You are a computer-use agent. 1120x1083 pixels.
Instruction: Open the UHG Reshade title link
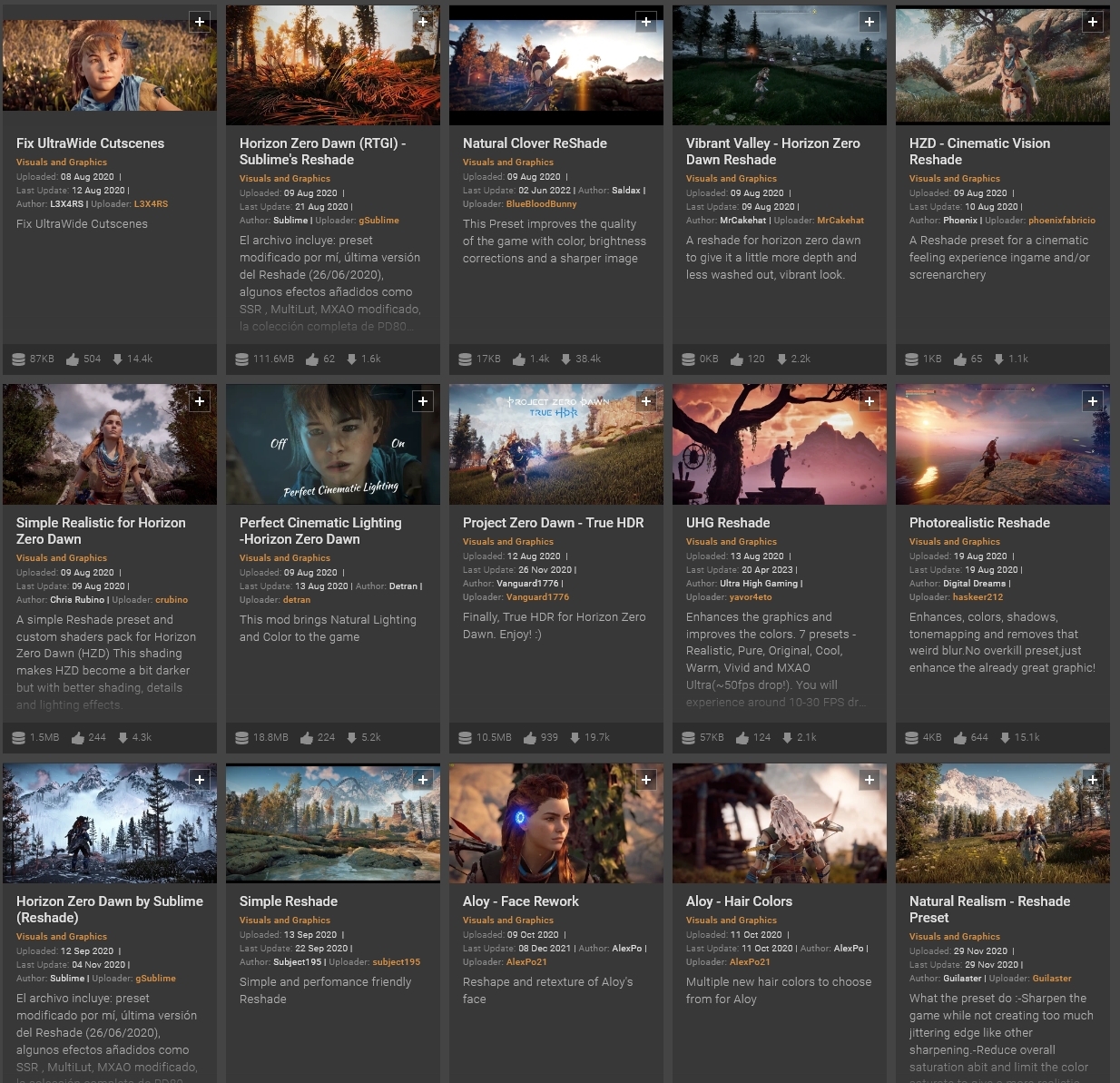coord(728,523)
